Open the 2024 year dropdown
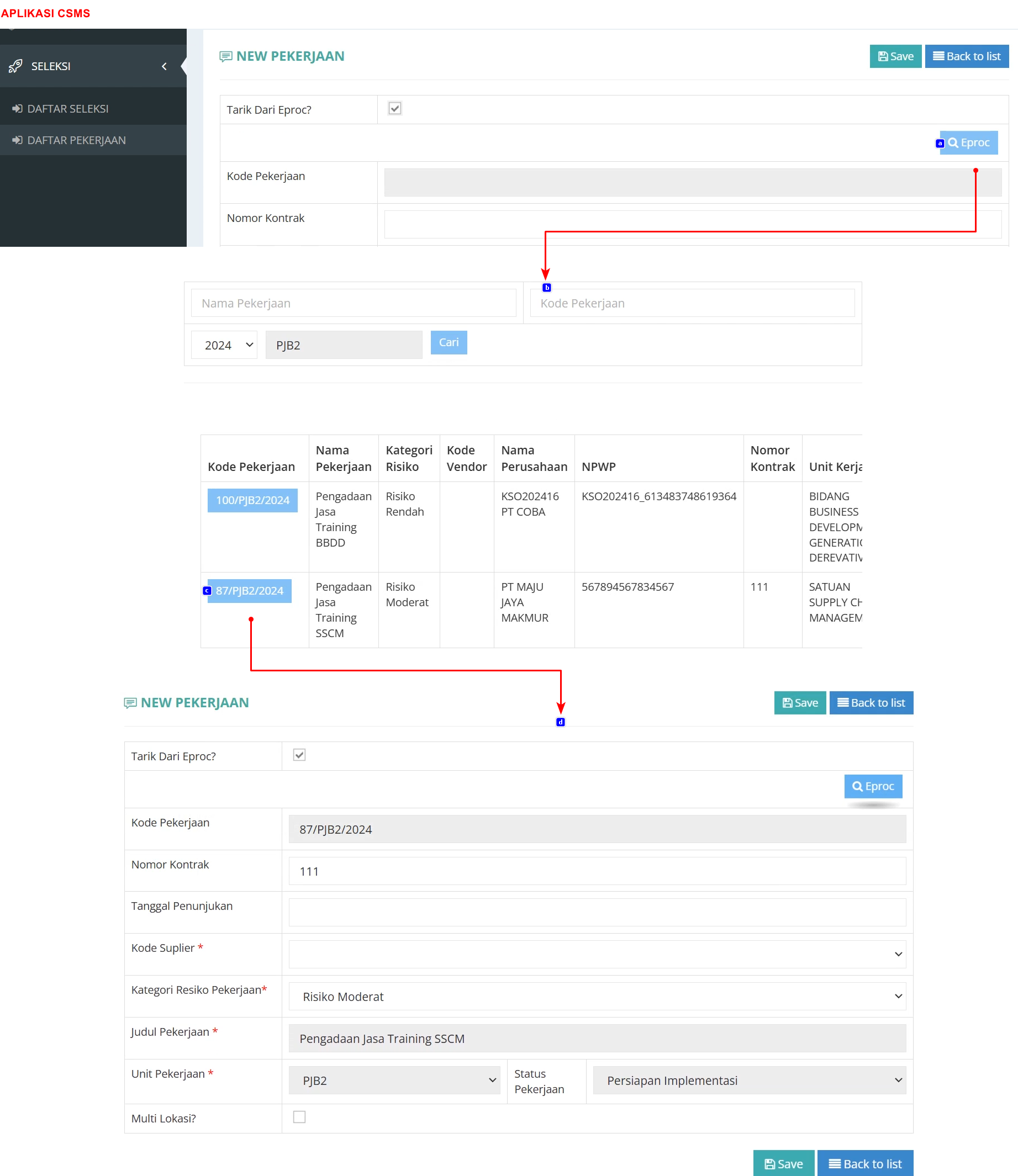1018x1176 pixels. [224, 345]
